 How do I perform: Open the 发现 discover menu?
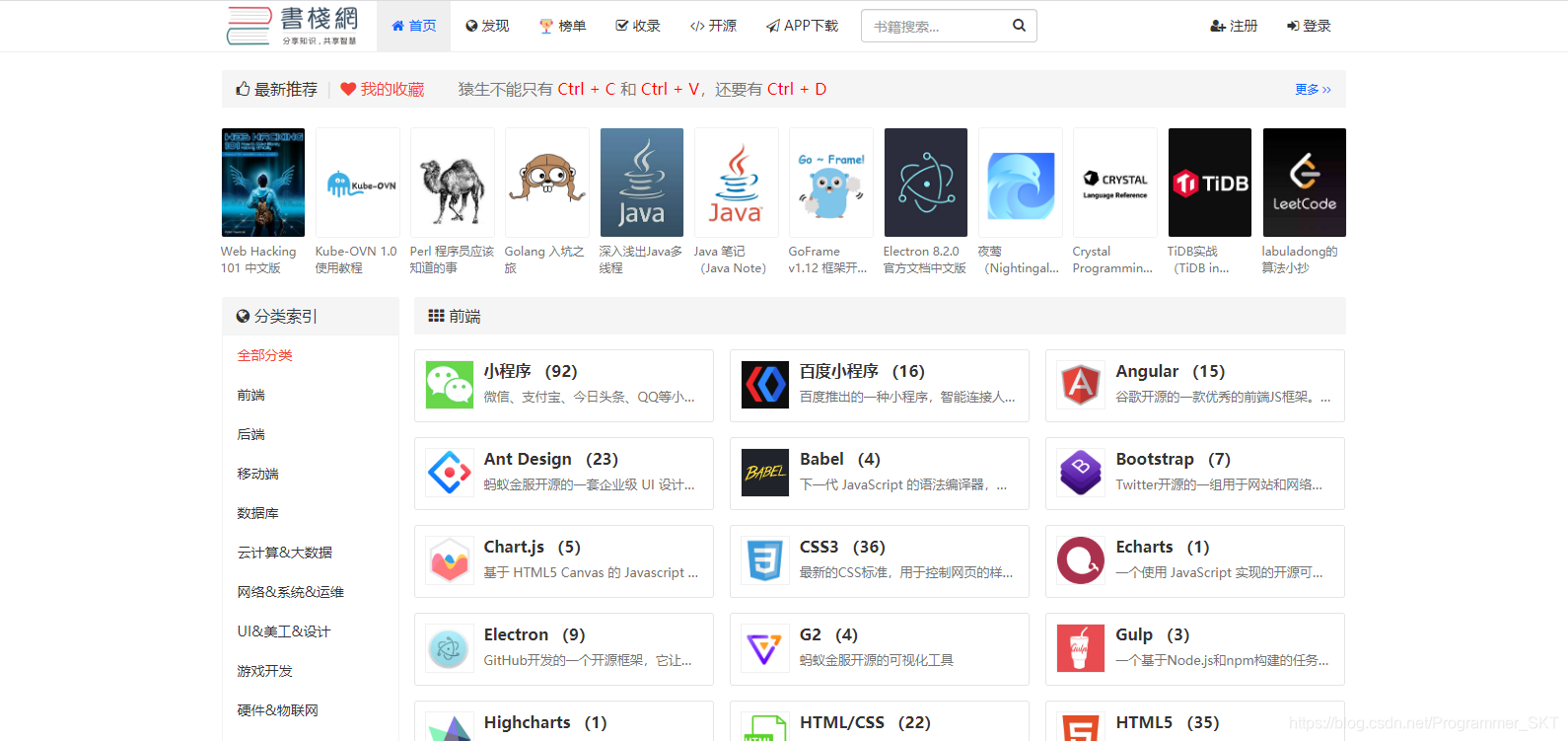[487, 26]
